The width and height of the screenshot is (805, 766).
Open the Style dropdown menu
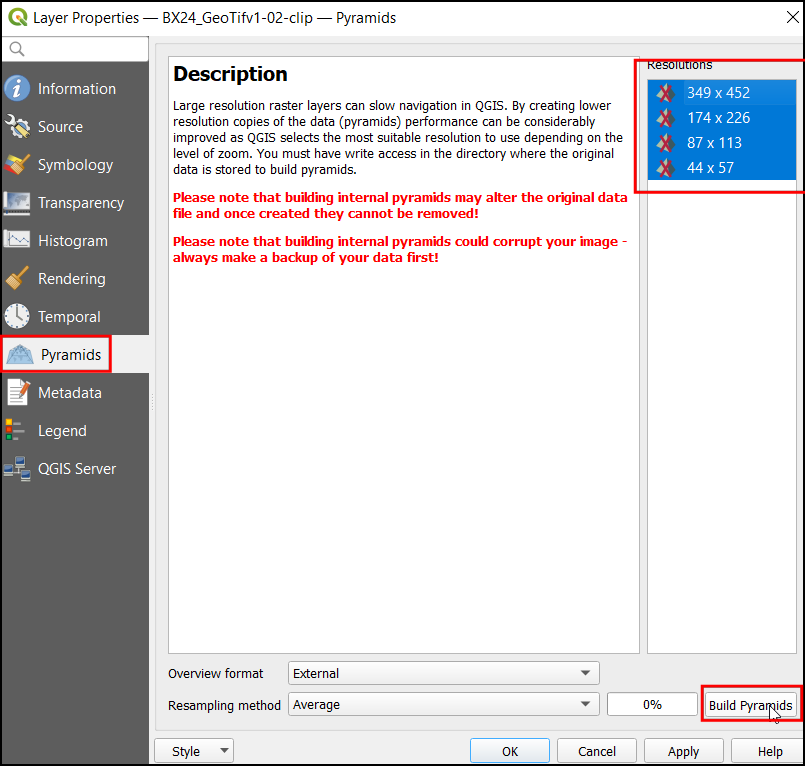[194, 751]
